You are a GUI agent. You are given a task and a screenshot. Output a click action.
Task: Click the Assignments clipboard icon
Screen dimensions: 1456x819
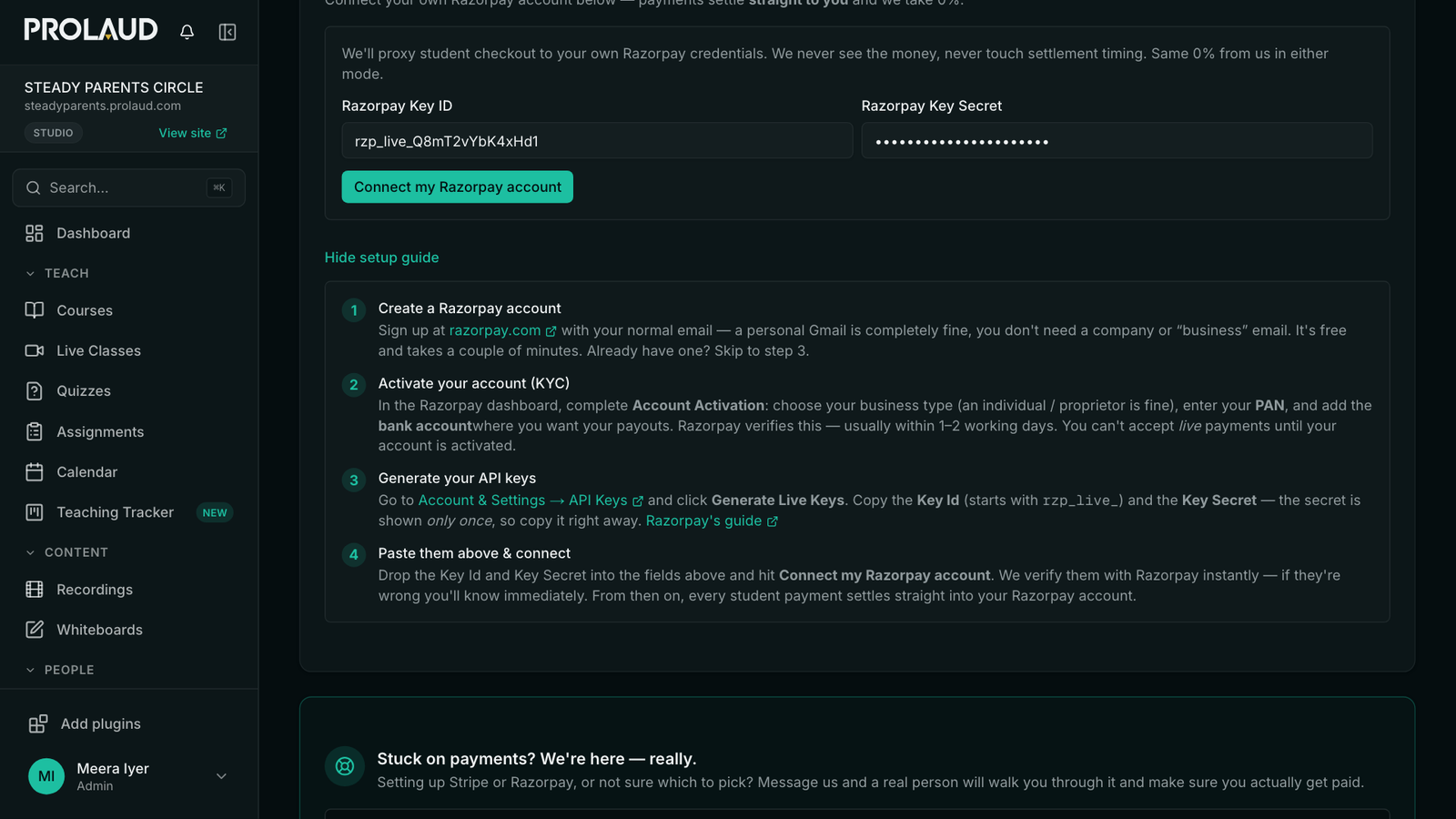click(x=35, y=431)
